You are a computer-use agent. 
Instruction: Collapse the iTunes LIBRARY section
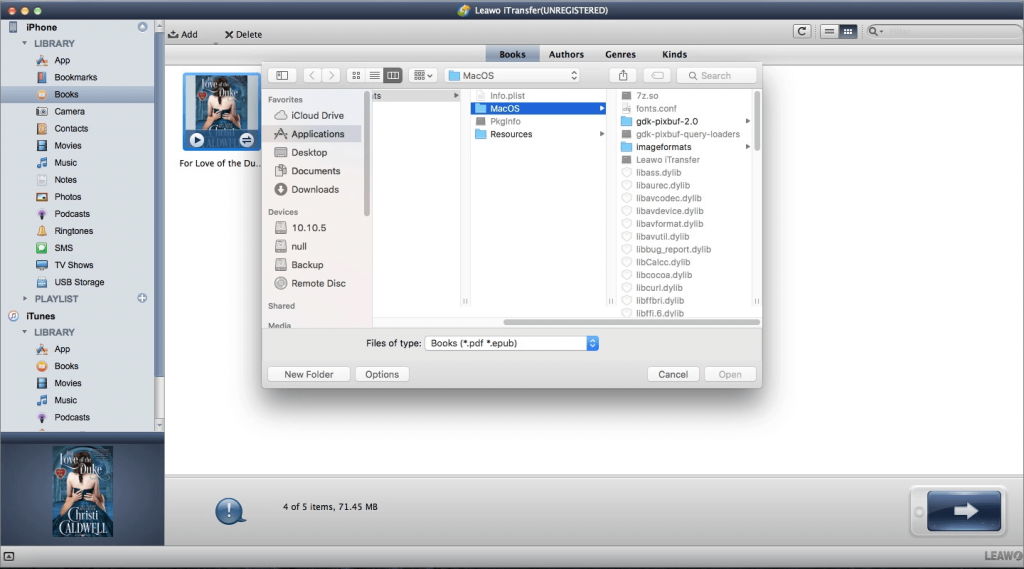25,332
